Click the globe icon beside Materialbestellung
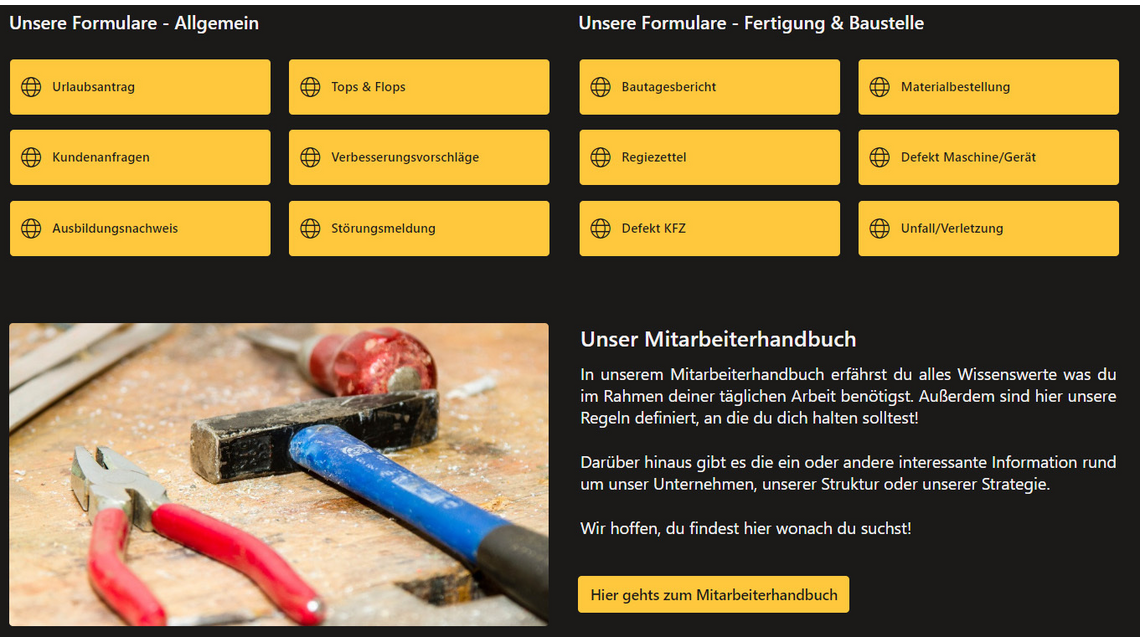 coord(880,87)
